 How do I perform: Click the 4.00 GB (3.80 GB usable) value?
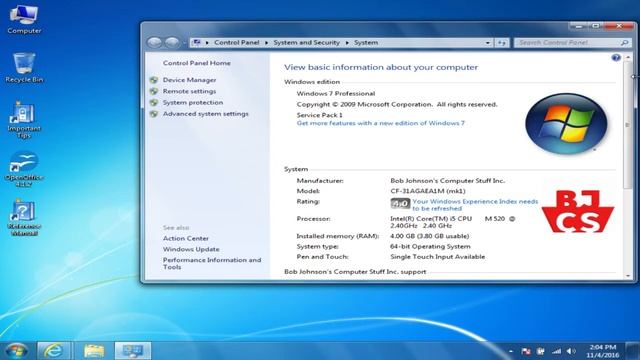429,236
